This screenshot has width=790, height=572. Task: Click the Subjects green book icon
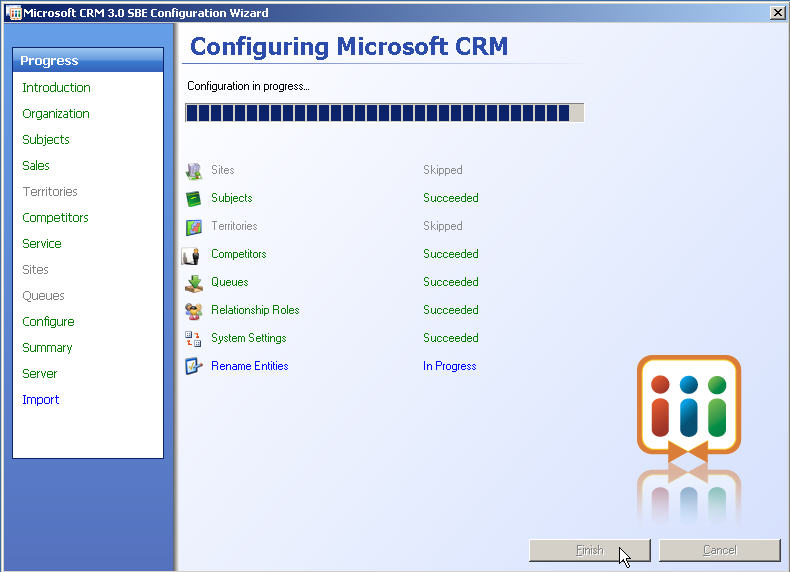click(x=193, y=199)
